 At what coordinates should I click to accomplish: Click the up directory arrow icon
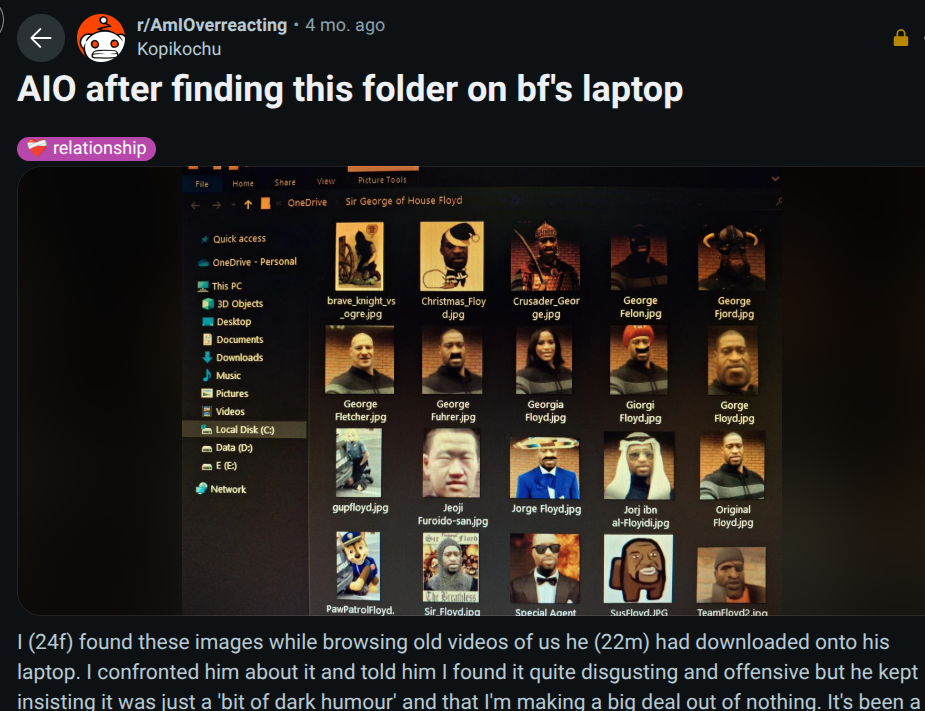pyautogui.click(x=248, y=204)
